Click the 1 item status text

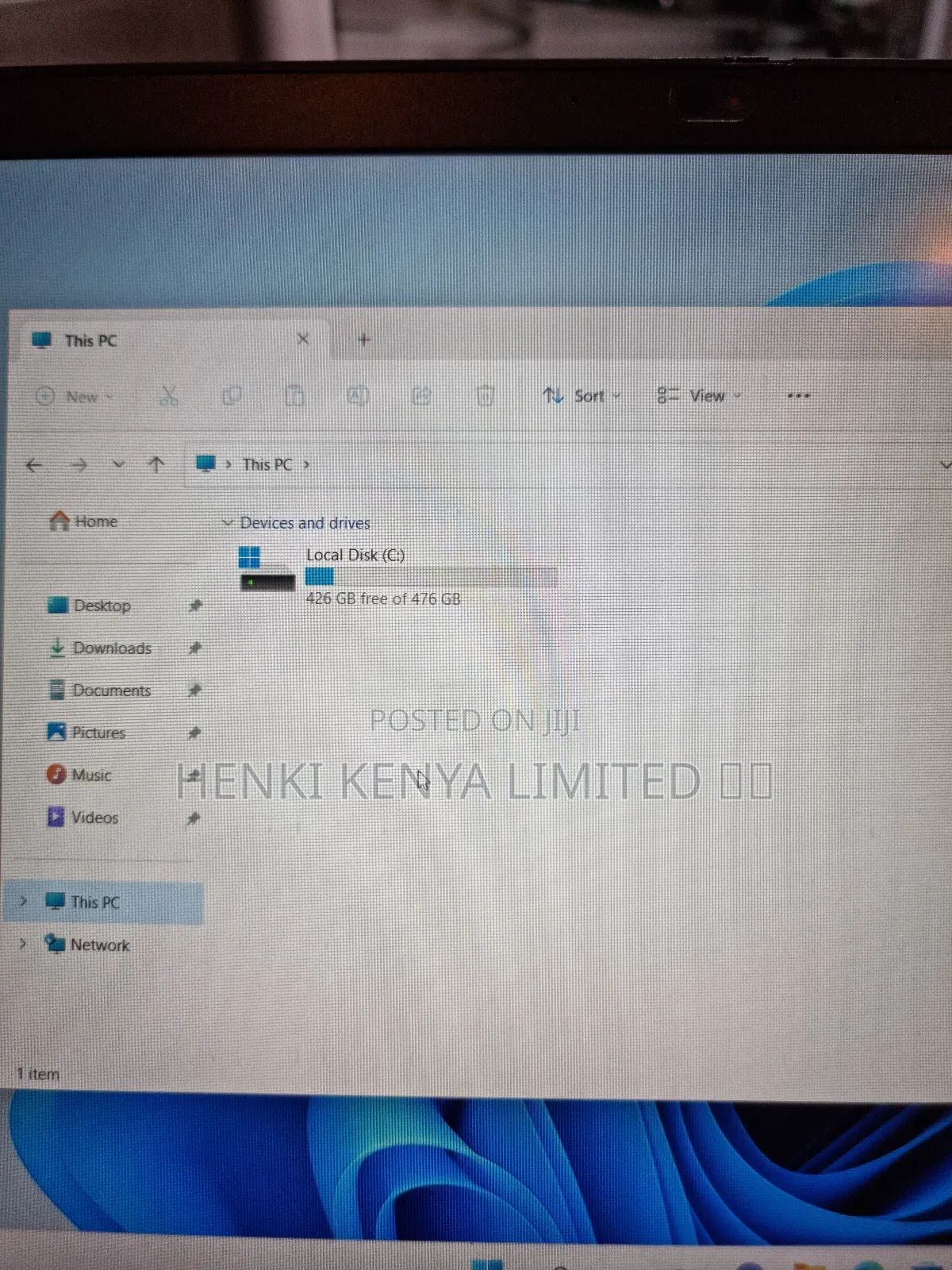[38, 1074]
